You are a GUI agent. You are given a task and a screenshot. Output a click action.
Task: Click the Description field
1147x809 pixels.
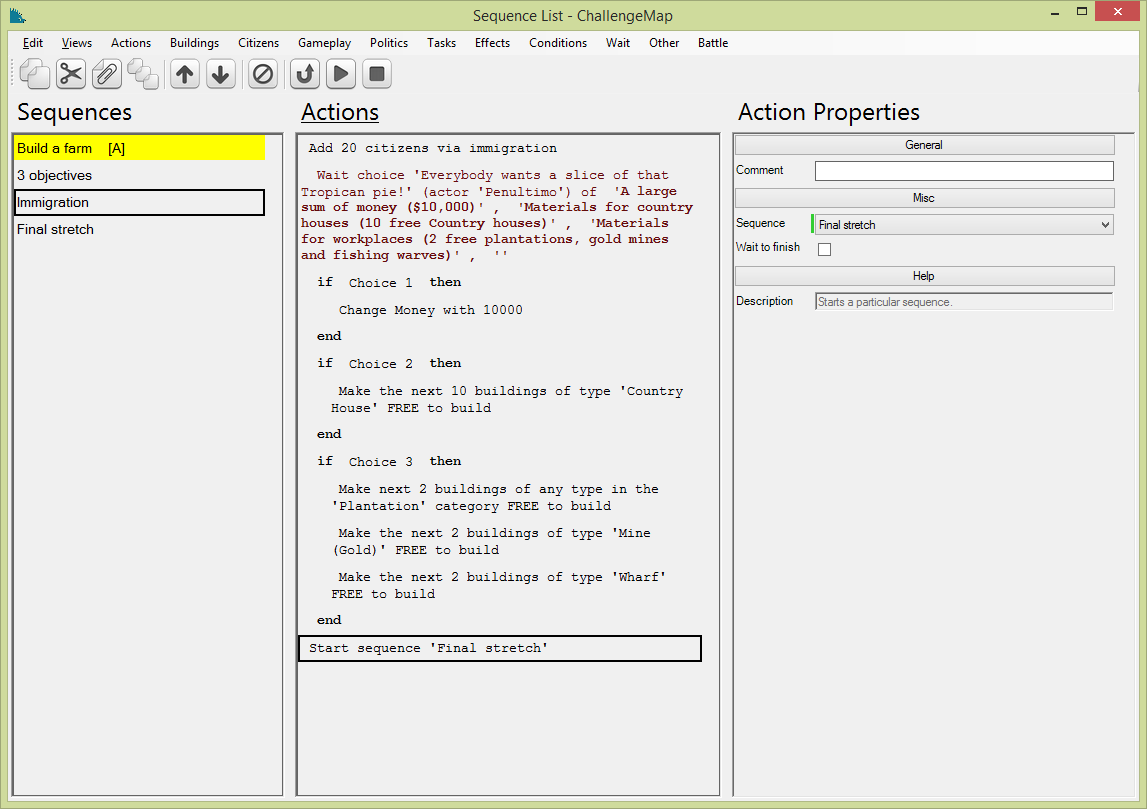(964, 301)
